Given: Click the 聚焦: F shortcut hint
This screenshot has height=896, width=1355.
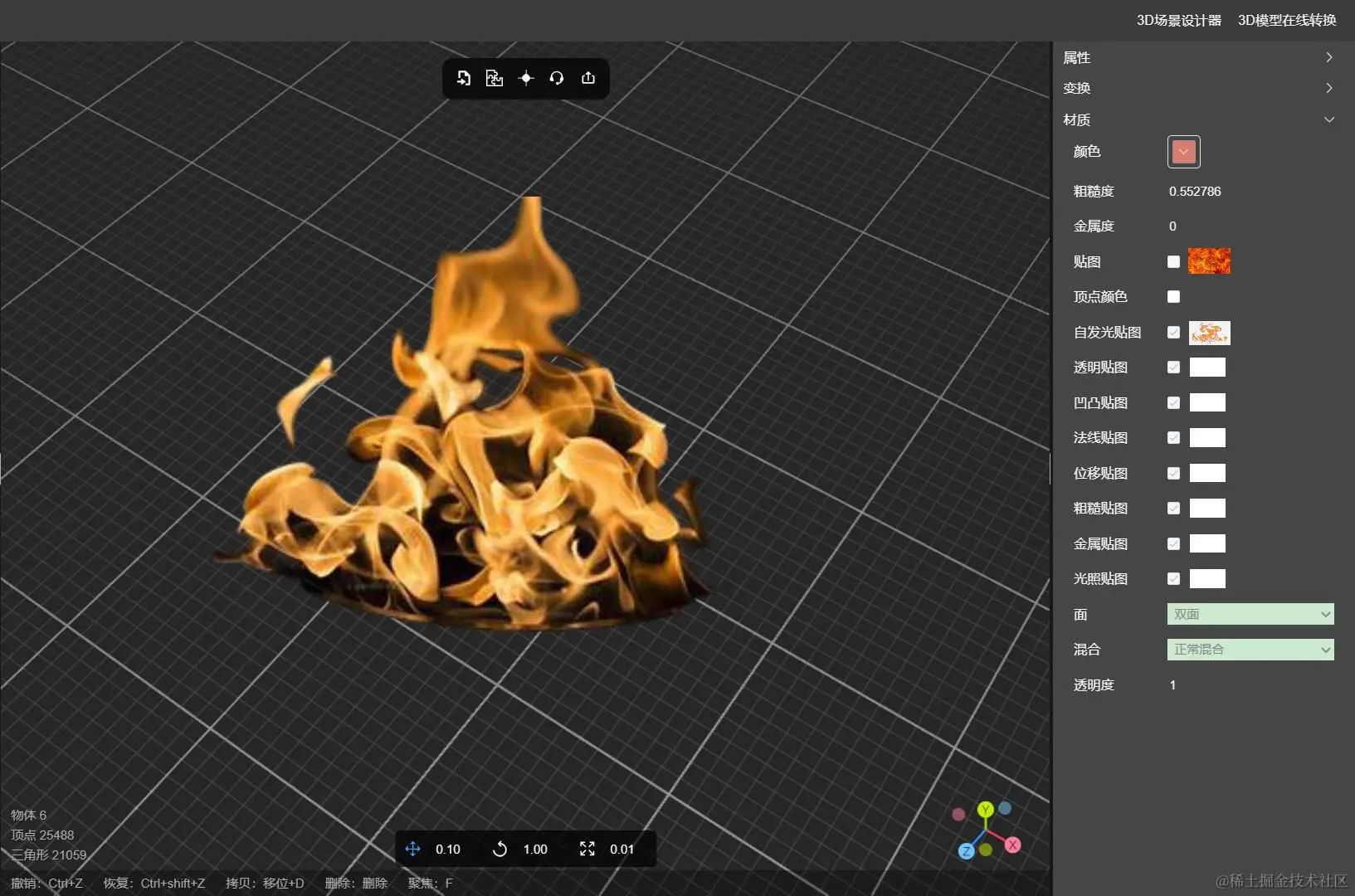Looking at the screenshot, I should (430, 883).
